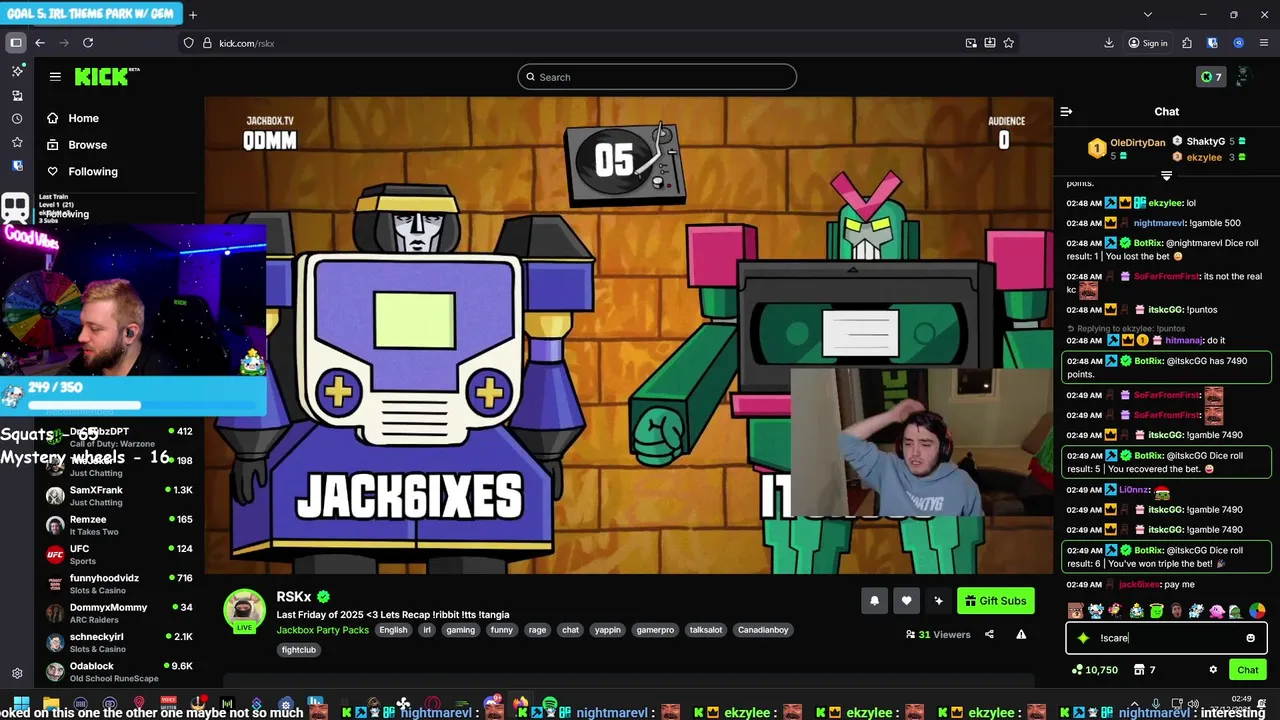Click the green sparkle in chat input
1280x720 pixels.
tap(1083, 638)
